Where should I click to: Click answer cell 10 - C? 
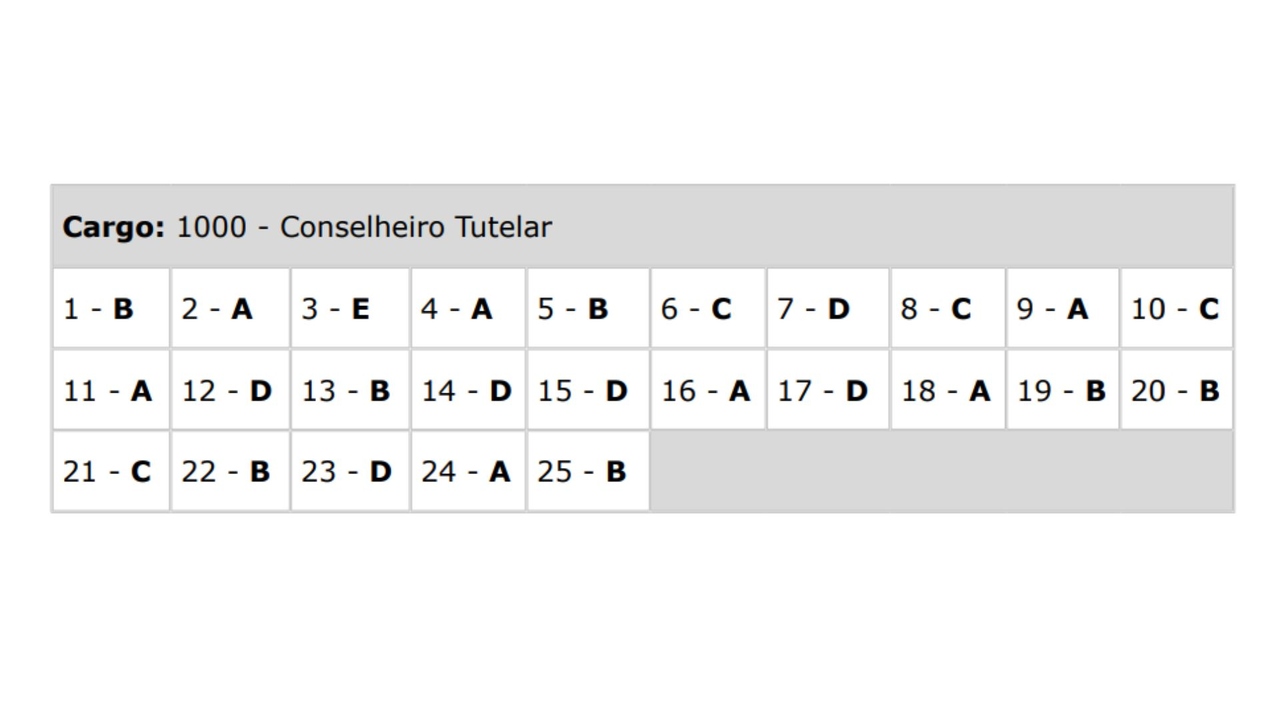[1176, 309]
